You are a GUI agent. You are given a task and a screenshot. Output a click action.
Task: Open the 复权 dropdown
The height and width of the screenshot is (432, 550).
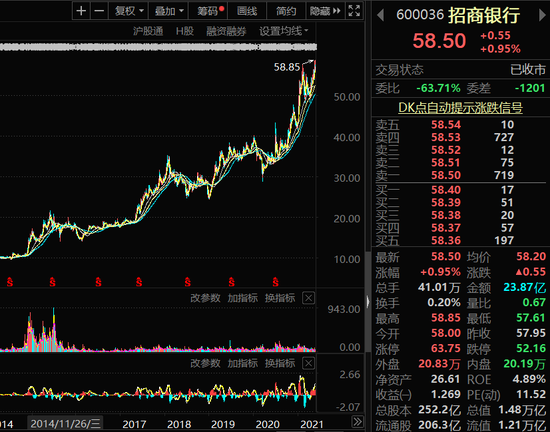pos(129,11)
